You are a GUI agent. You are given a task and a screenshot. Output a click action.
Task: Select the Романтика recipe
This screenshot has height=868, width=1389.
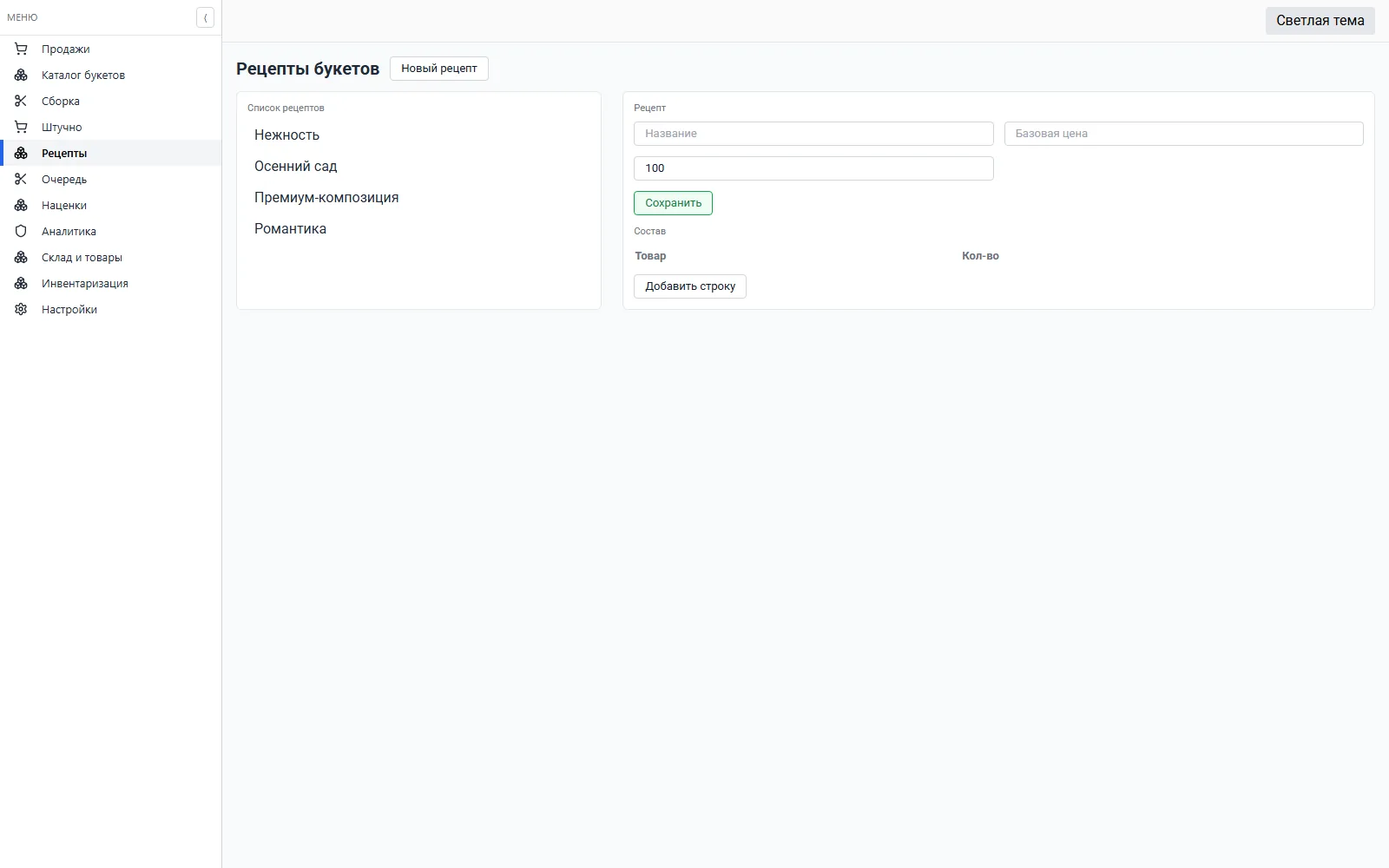418,229
